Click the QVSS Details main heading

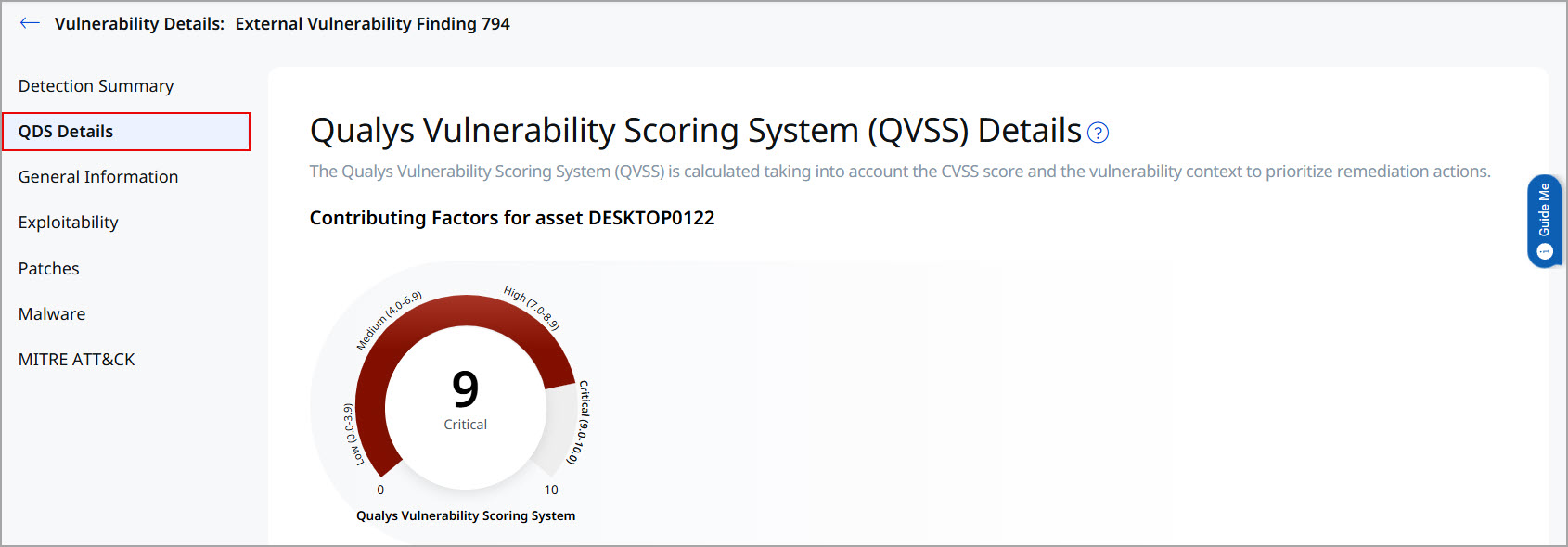pos(696,131)
